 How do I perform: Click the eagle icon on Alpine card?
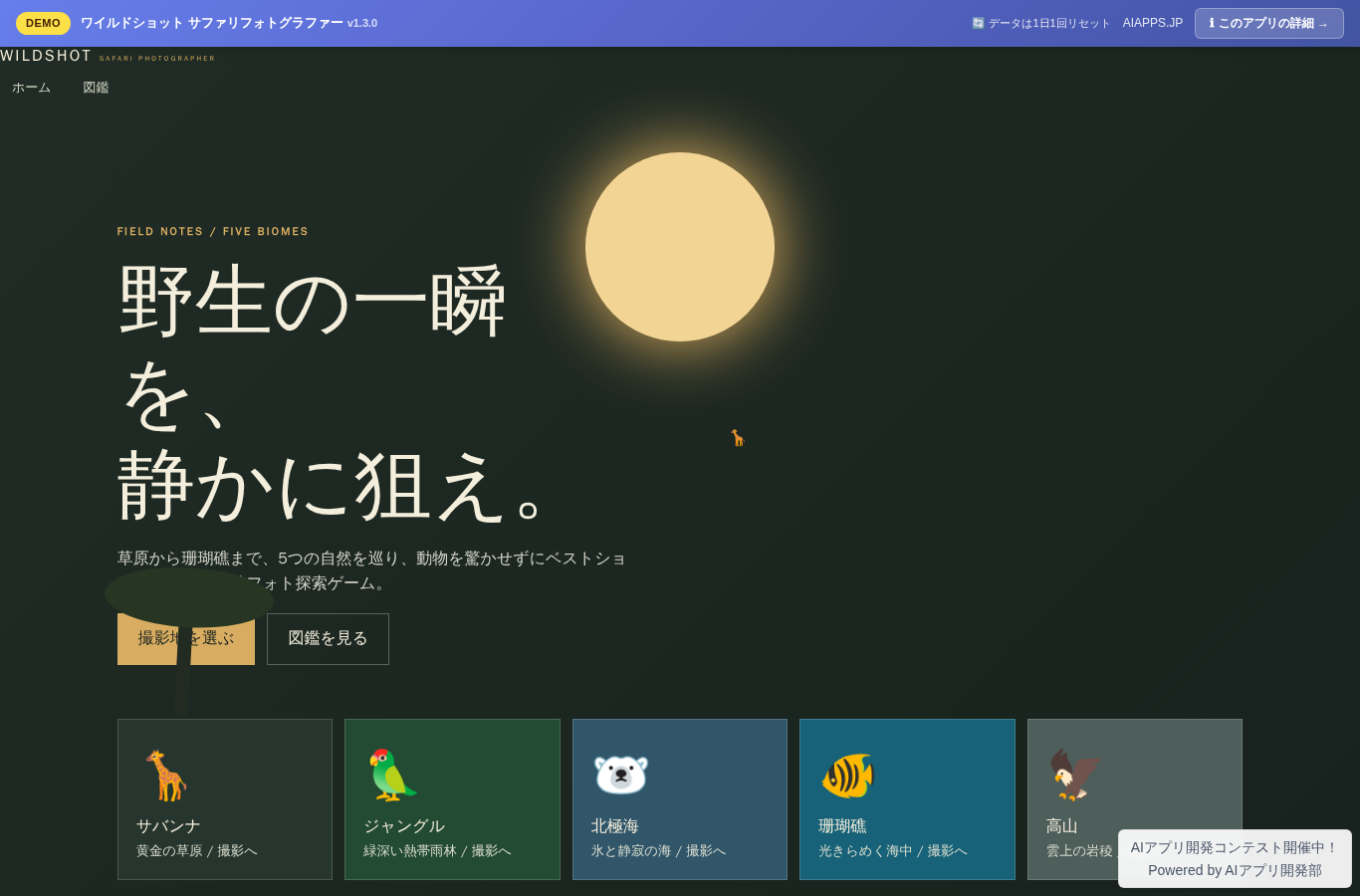click(x=1074, y=775)
